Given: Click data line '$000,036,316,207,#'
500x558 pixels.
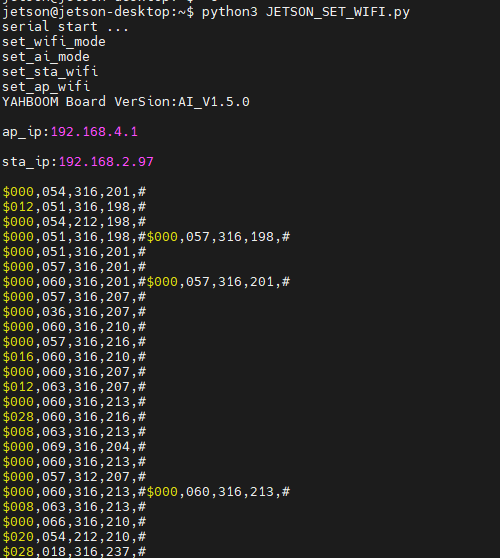Looking at the screenshot, I should click(x=74, y=312).
